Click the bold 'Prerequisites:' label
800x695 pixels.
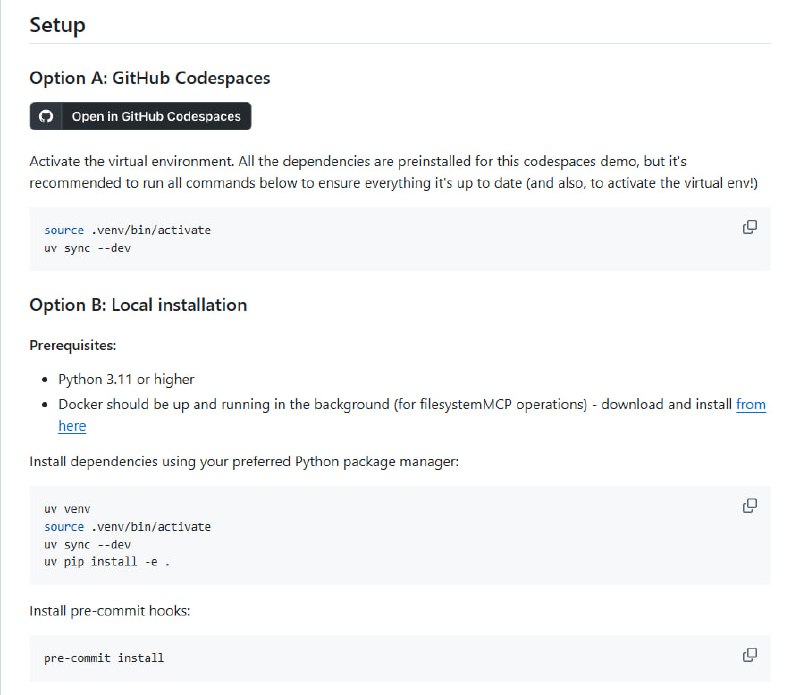coord(73,345)
